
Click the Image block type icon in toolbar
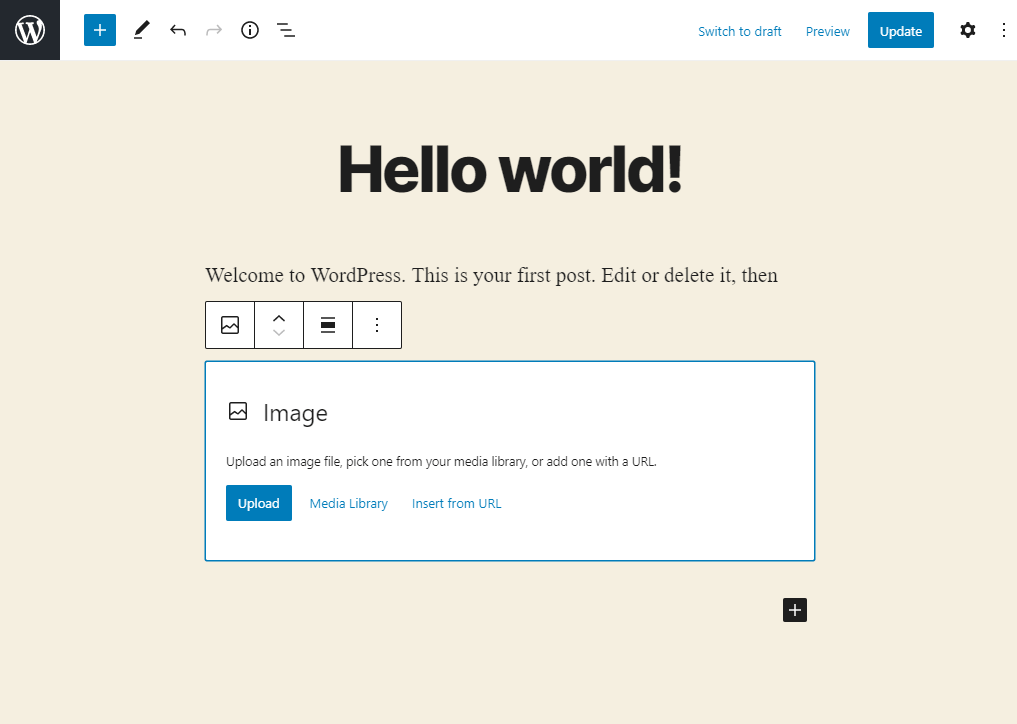(230, 325)
